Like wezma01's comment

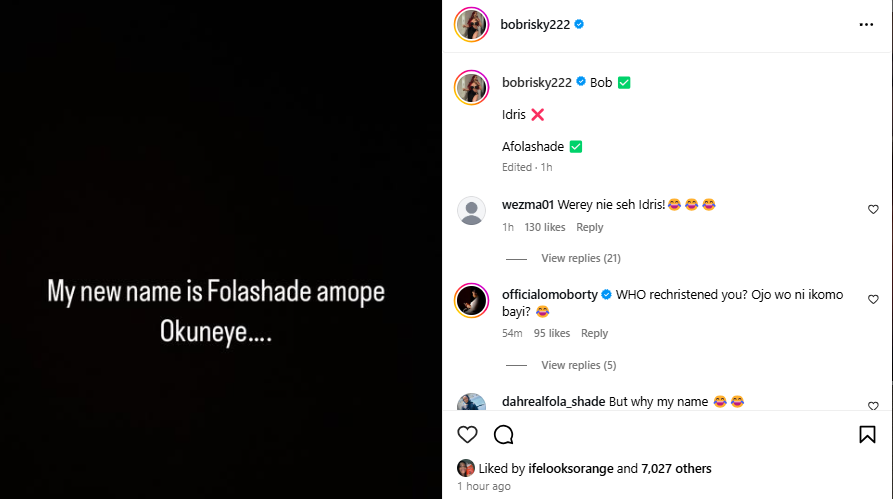pos(873,210)
